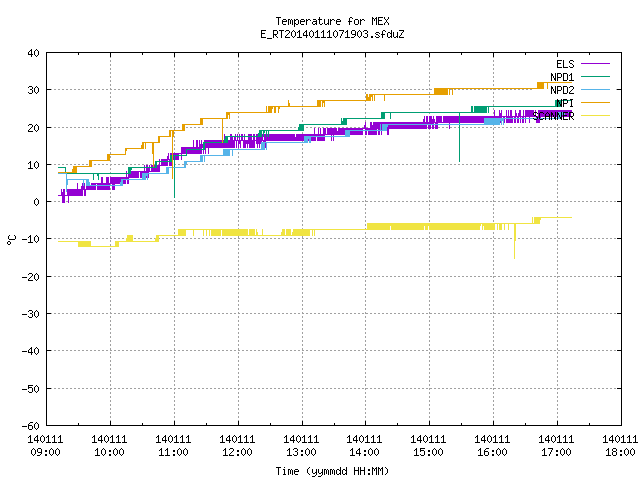Click the y-axis tick label -20
Viewport: 640px width, 480px height.
31,277
